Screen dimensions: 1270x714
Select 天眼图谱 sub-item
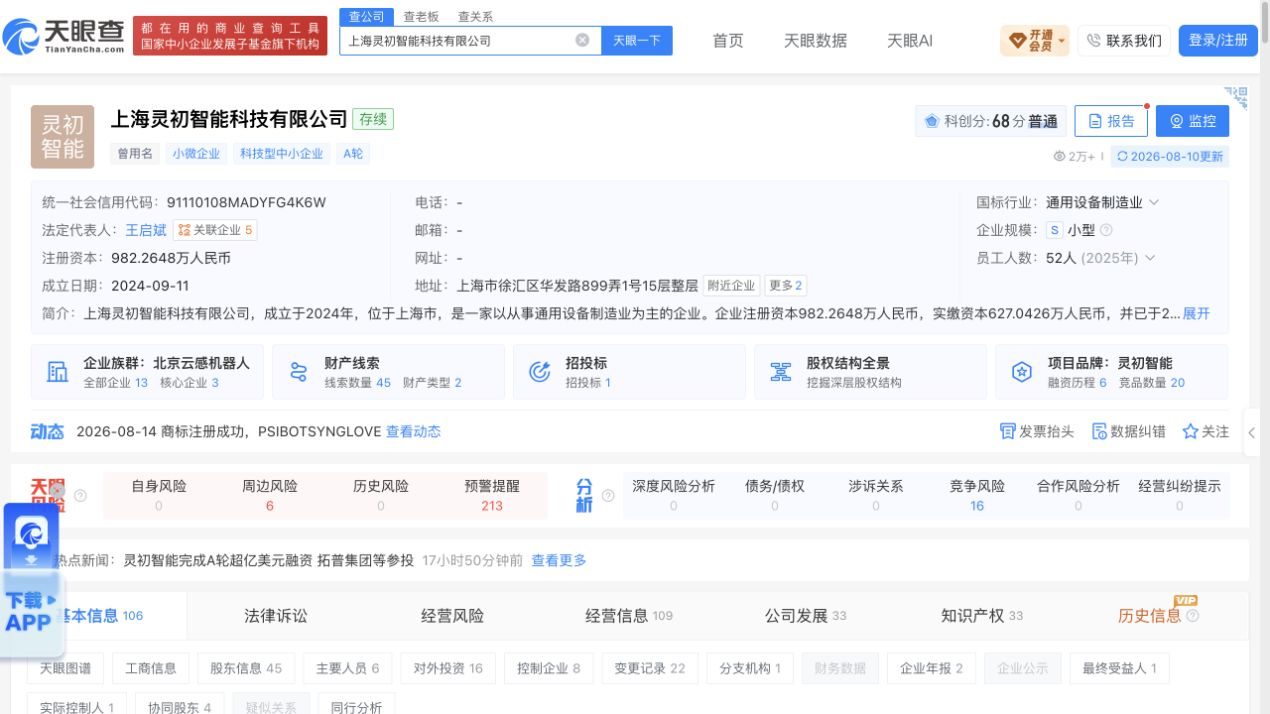pyautogui.click(x=65, y=668)
